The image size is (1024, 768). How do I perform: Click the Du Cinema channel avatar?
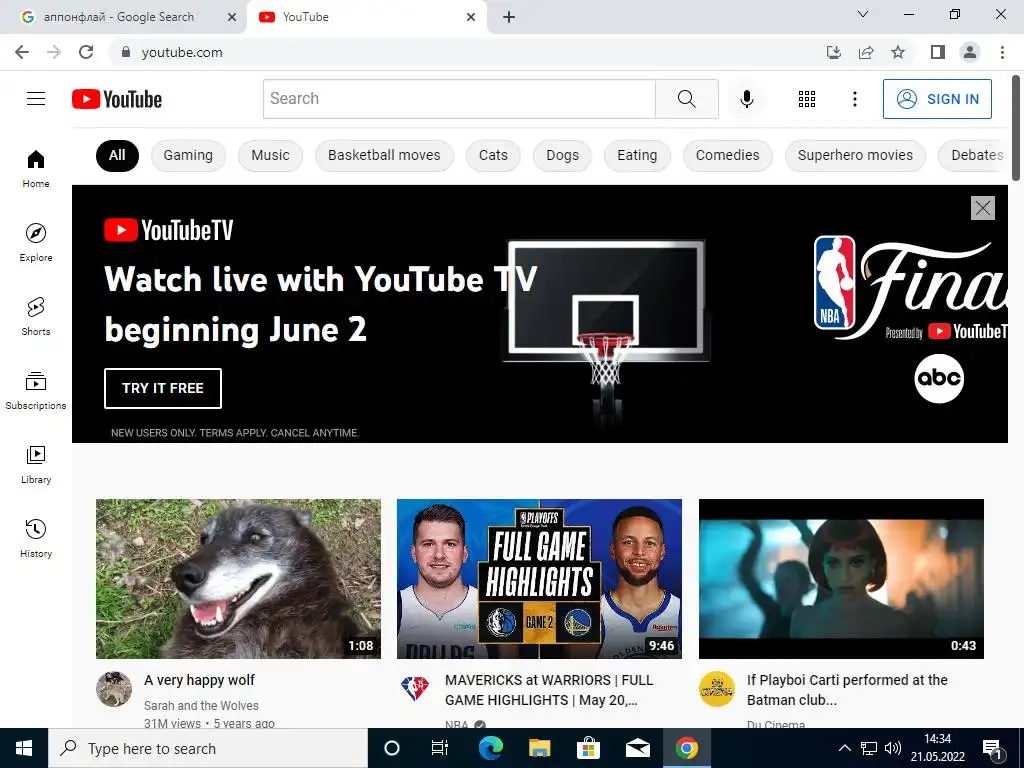[717, 689]
